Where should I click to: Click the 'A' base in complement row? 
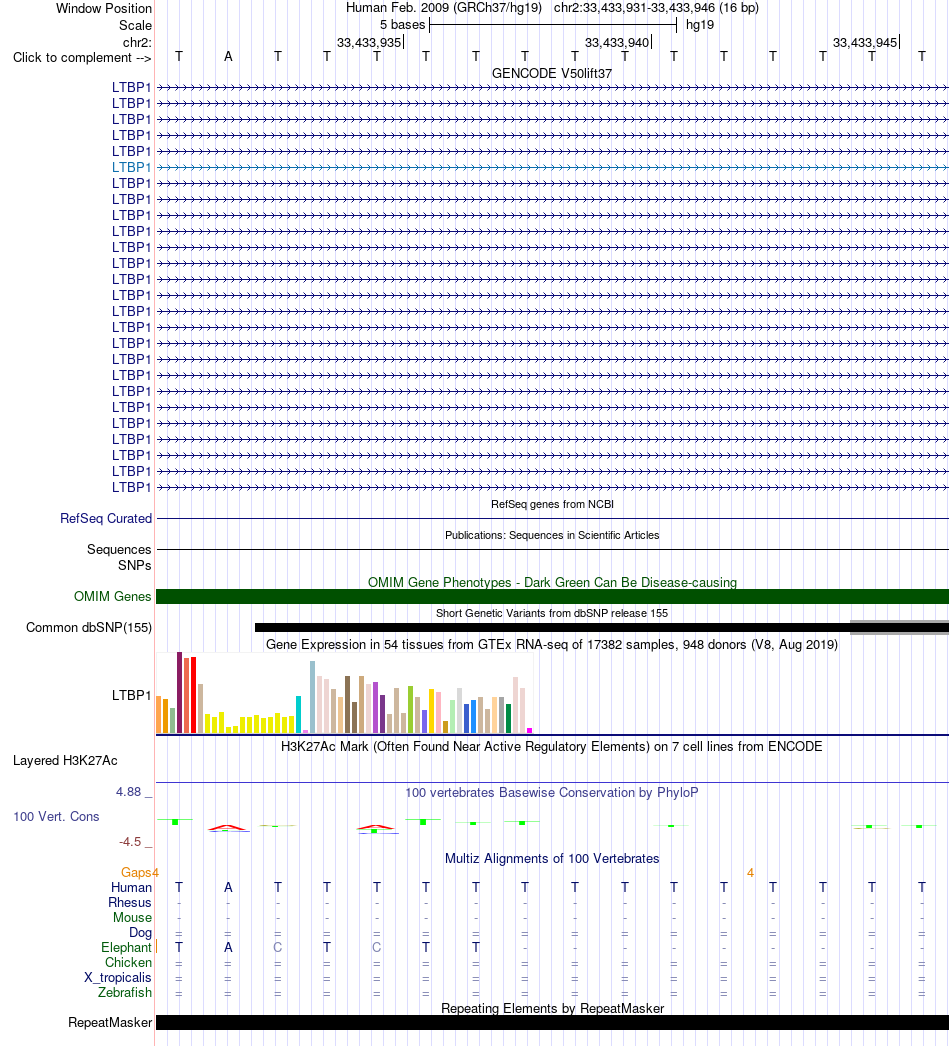(228, 57)
